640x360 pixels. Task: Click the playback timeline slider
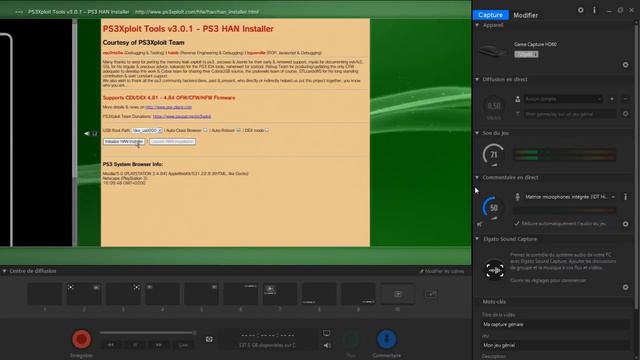pos(148,333)
